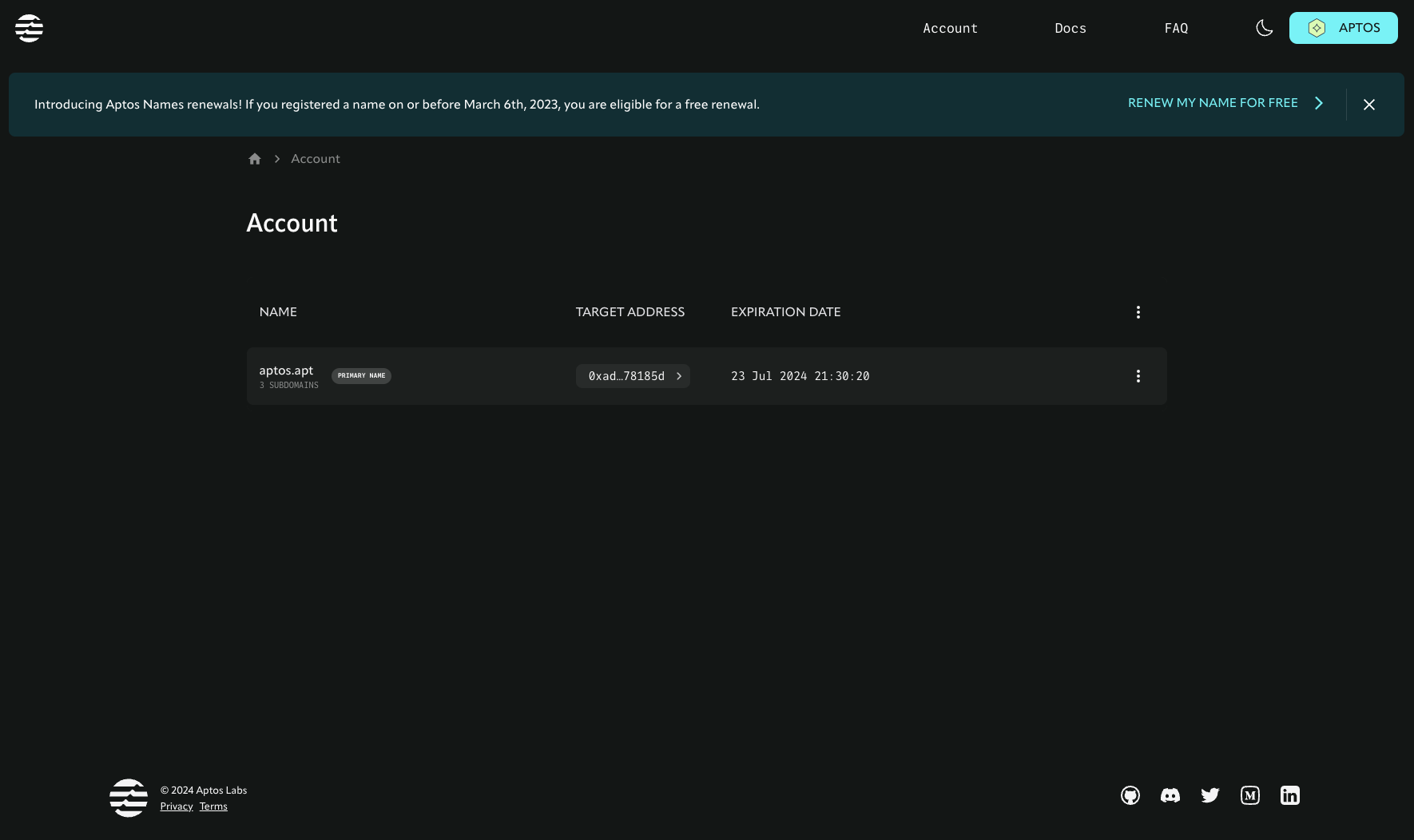Go to home via breadcrumb house icon
Viewport: 1414px width, 840px height.
click(x=255, y=159)
